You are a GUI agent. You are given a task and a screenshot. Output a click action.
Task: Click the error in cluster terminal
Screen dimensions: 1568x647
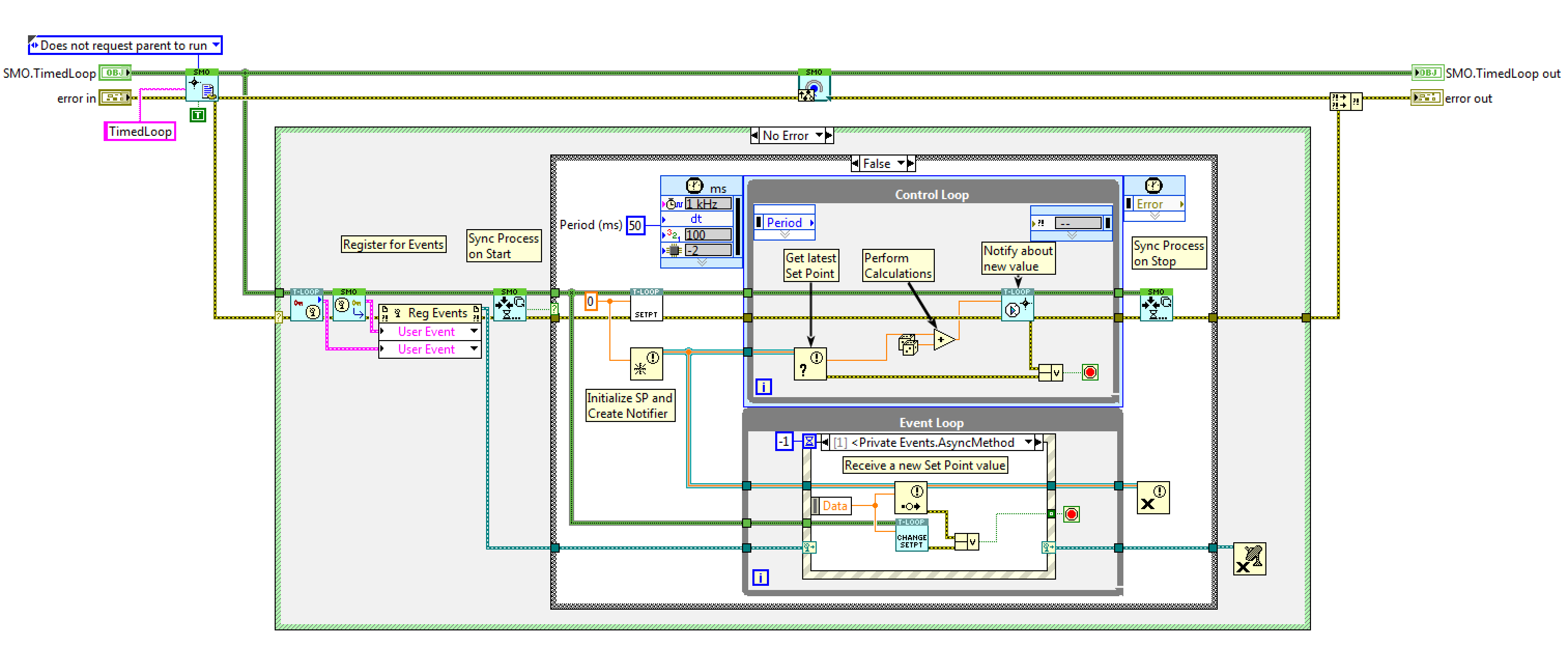(115, 97)
